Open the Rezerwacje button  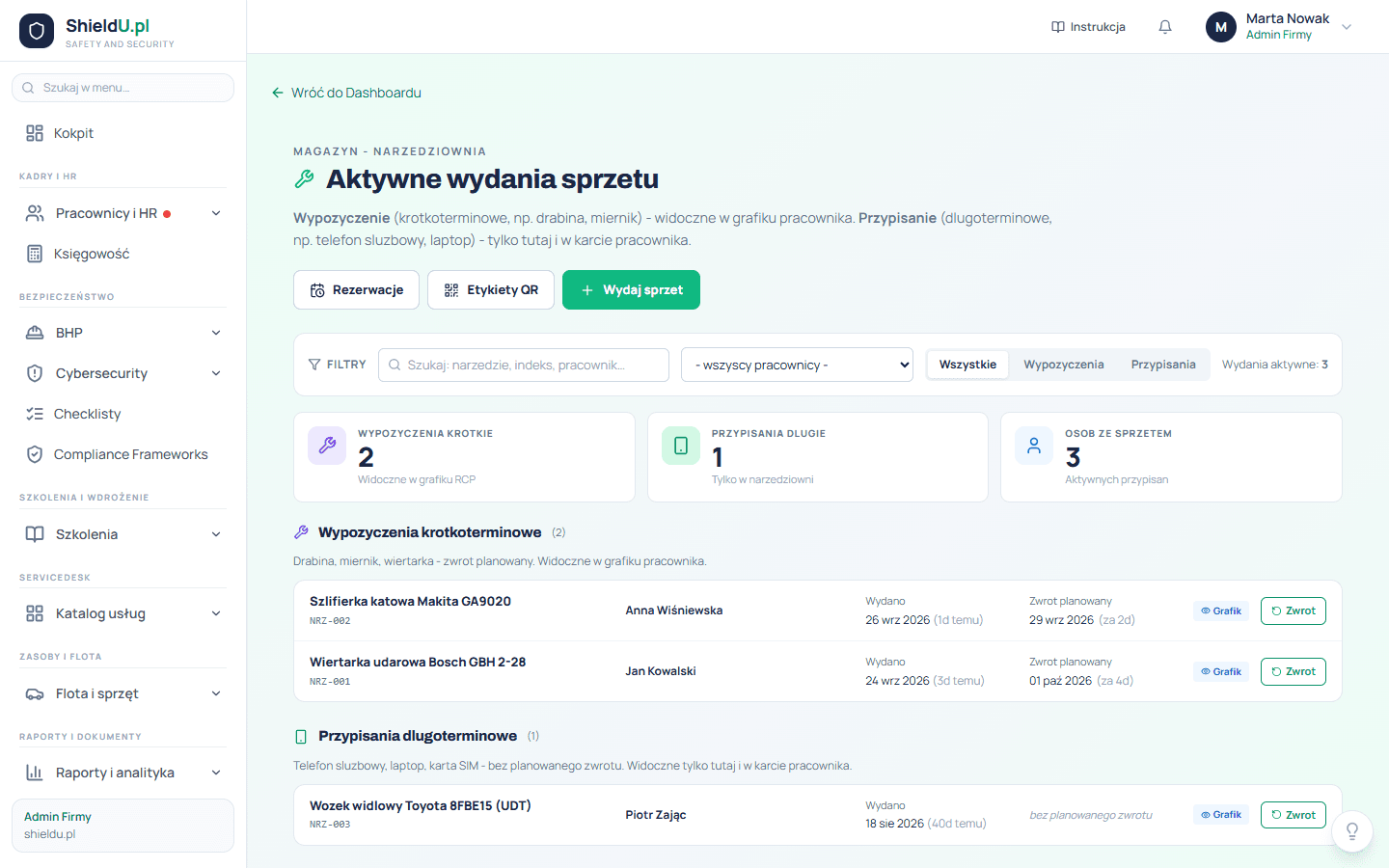tap(356, 289)
